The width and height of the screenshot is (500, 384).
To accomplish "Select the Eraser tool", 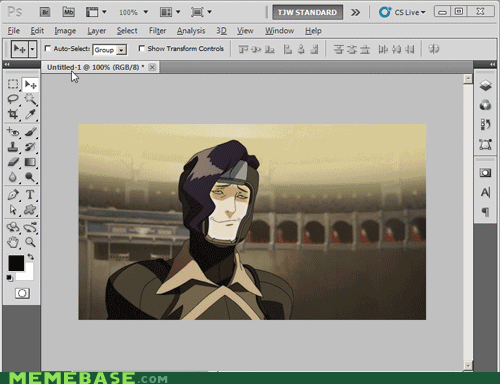I will (13, 162).
